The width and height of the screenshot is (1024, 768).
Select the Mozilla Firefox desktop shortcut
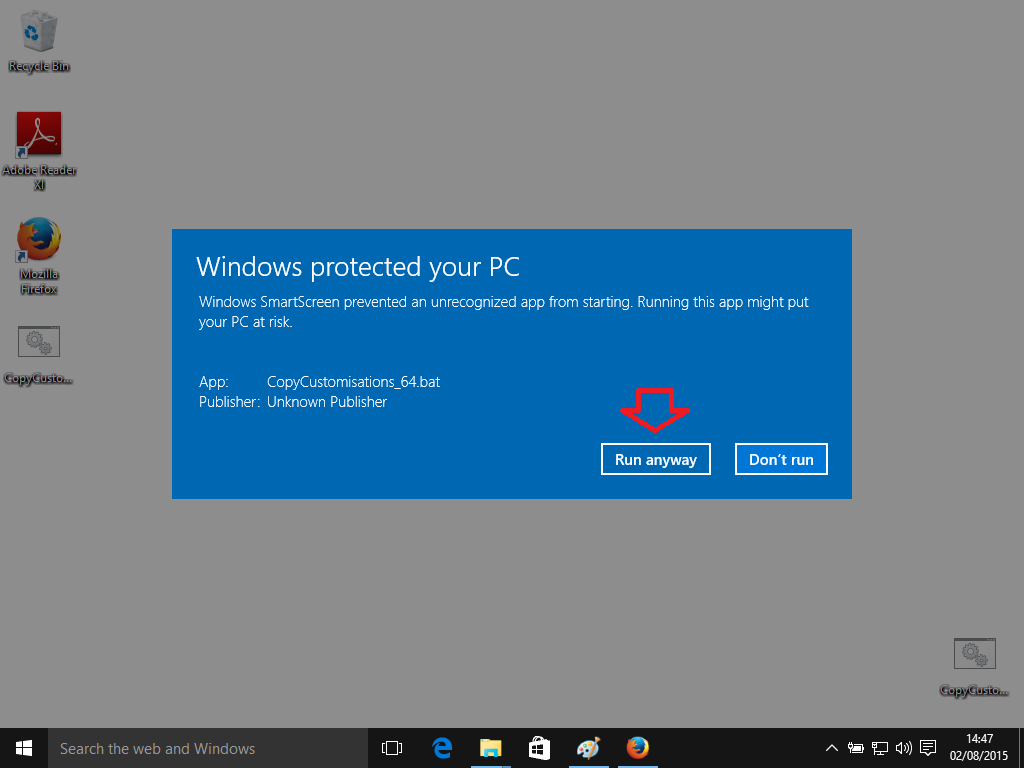tap(39, 255)
